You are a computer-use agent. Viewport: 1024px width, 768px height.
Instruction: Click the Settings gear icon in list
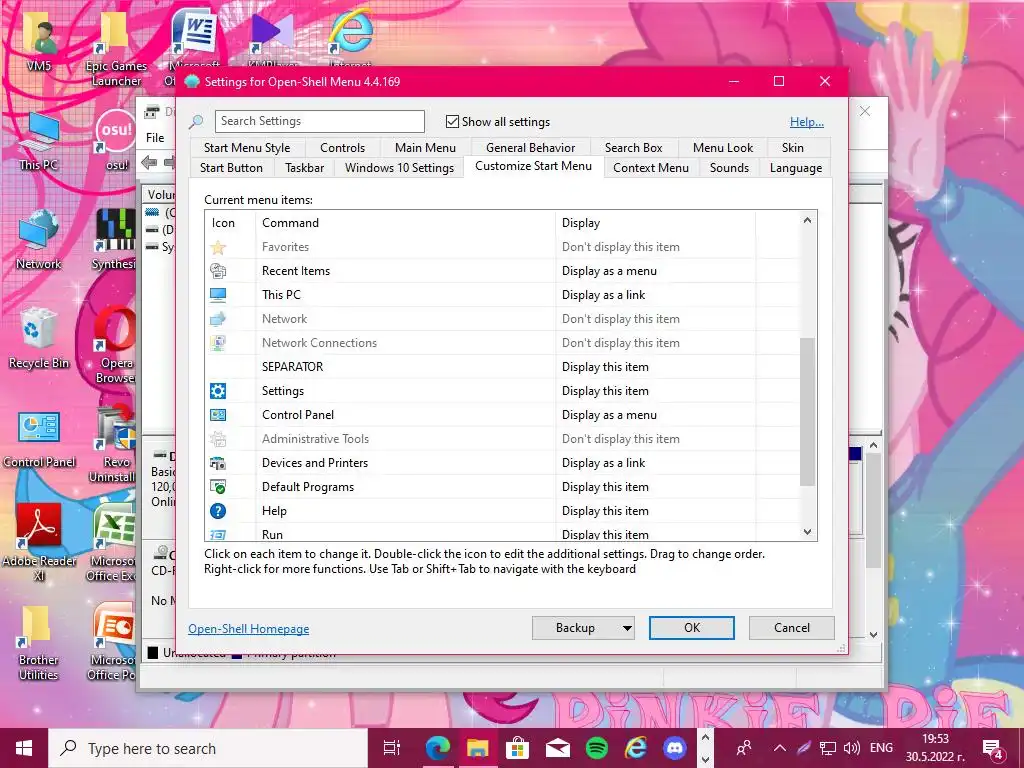pyautogui.click(x=217, y=391)
